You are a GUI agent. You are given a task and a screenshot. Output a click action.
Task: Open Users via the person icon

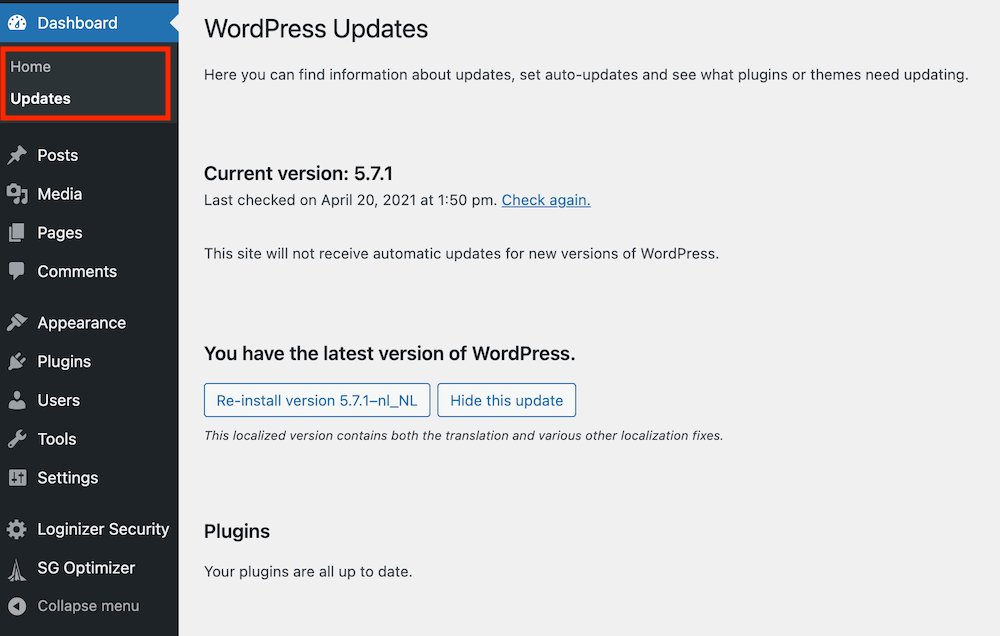pyautogui.click(x=17, y=400)
